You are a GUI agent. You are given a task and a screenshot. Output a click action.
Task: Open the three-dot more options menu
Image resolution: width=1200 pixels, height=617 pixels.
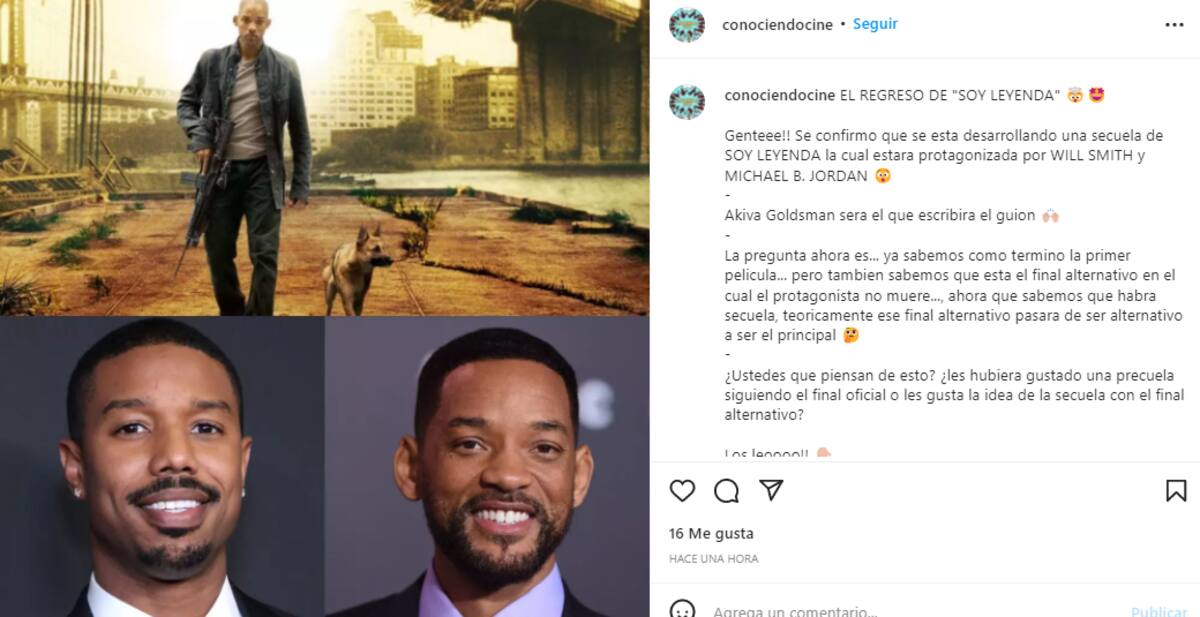coord(1175,25)
